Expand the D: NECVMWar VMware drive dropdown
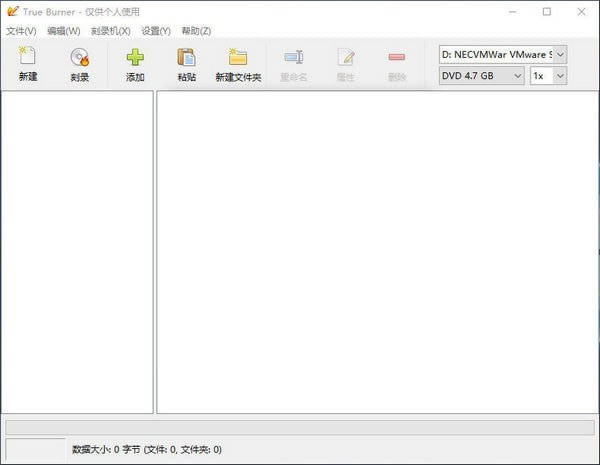The image size is (600, 465). tap(560, 54)
